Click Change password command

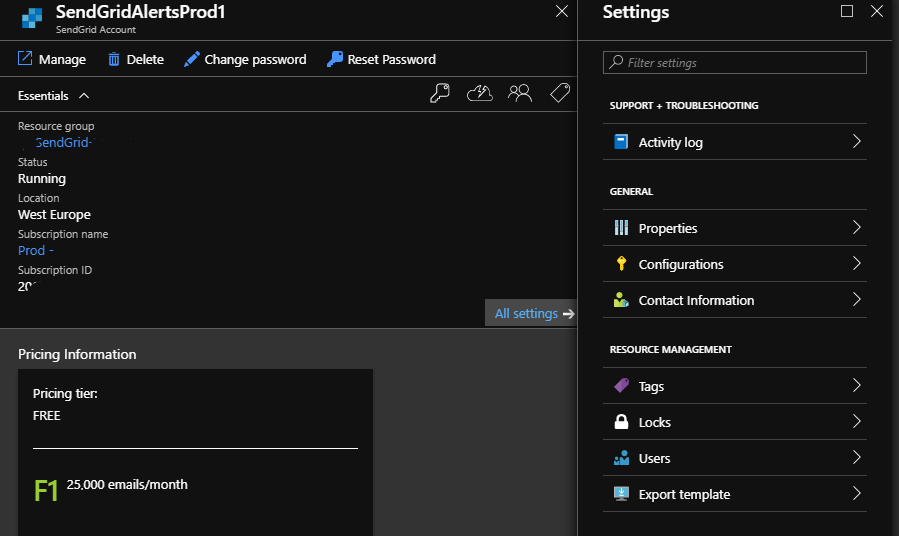[245, 59]
